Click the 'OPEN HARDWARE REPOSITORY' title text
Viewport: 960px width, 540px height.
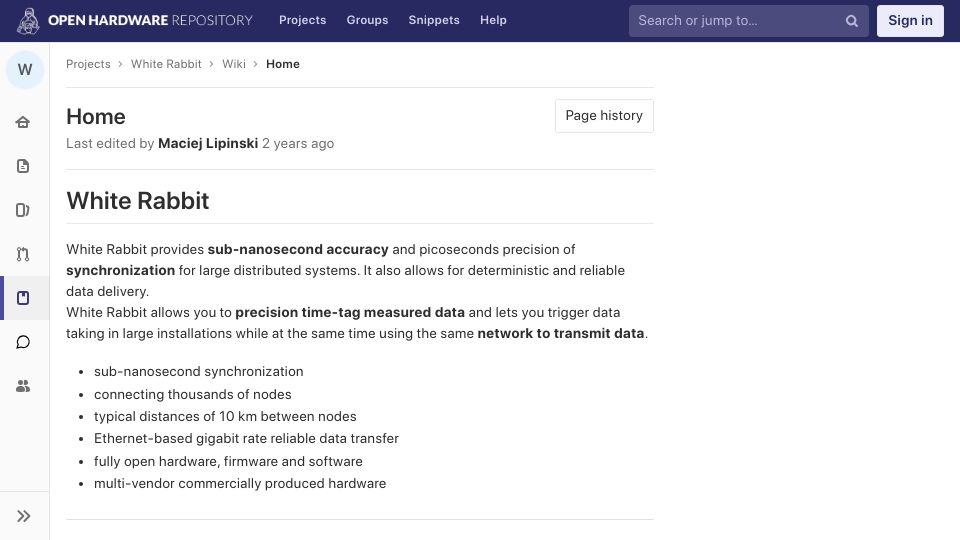pos(150,20)
